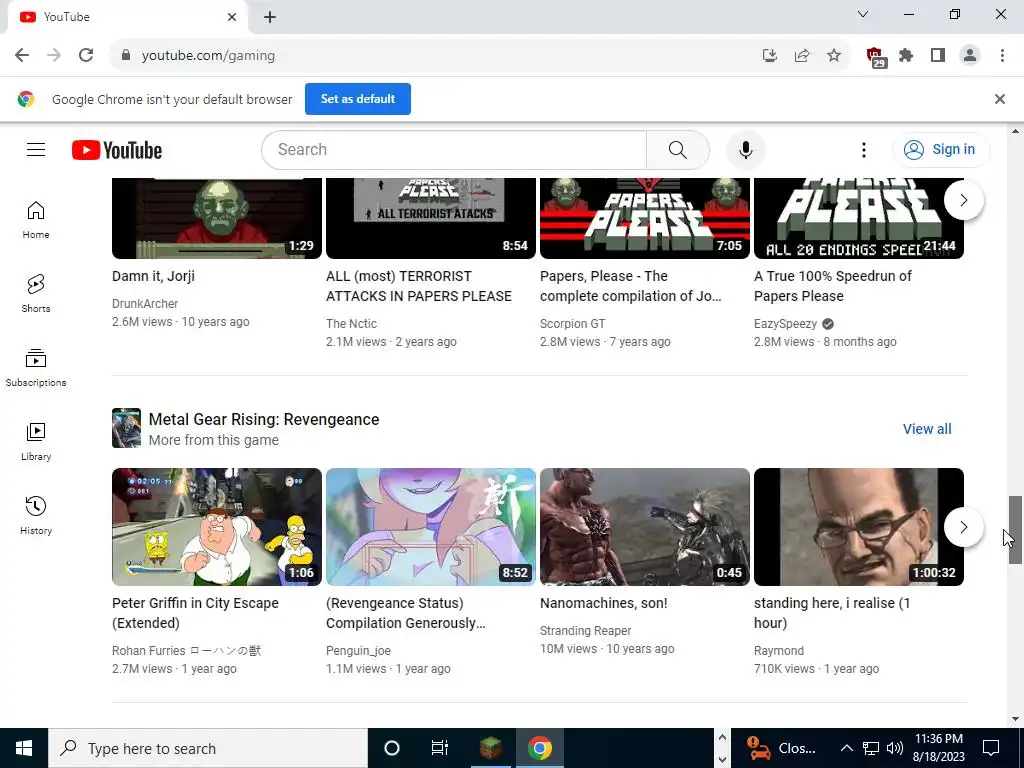Open Subscriptions in sidebar
This screenshot has height=768, width=1024.
click(x=36, y=368)
